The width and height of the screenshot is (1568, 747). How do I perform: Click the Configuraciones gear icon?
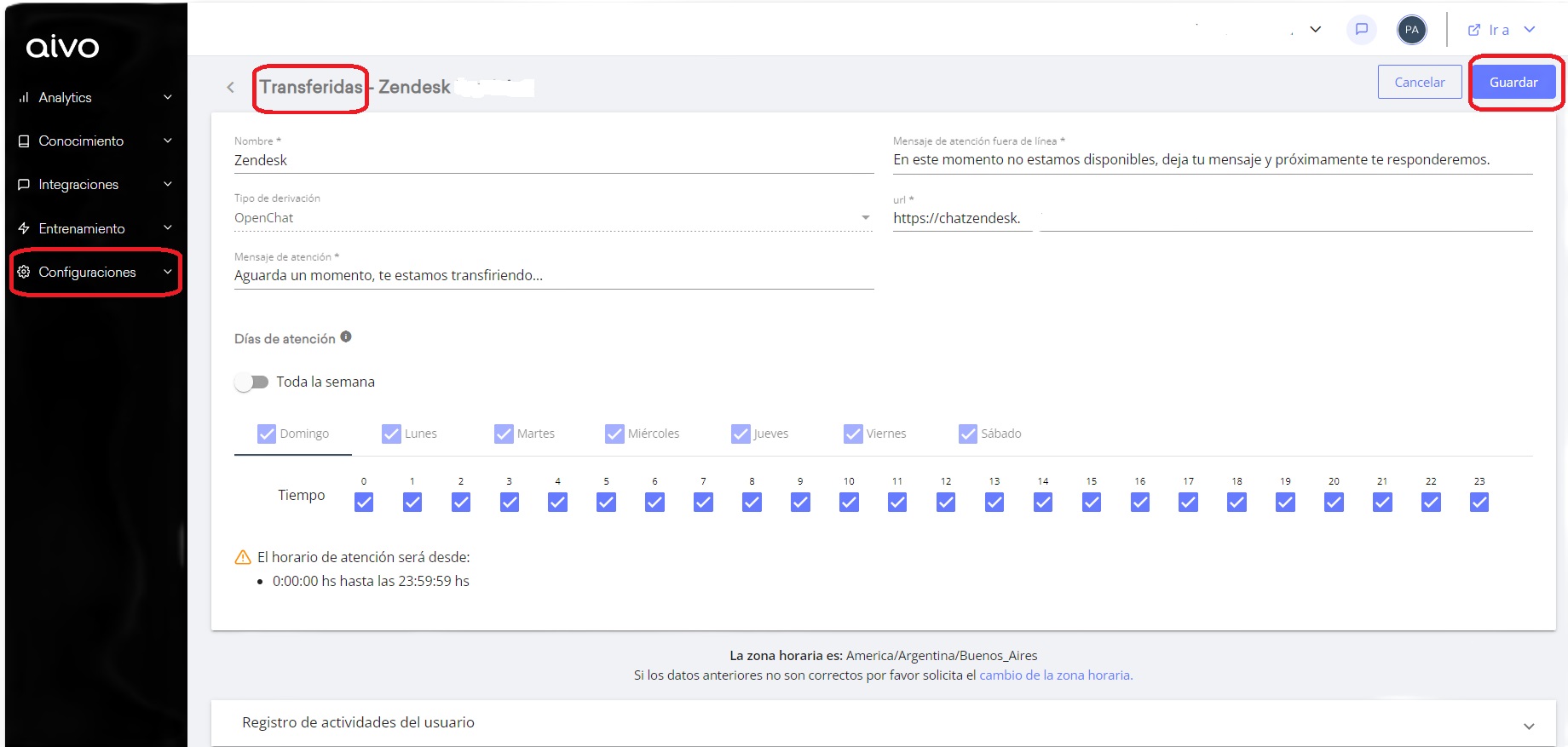[24, 272]
